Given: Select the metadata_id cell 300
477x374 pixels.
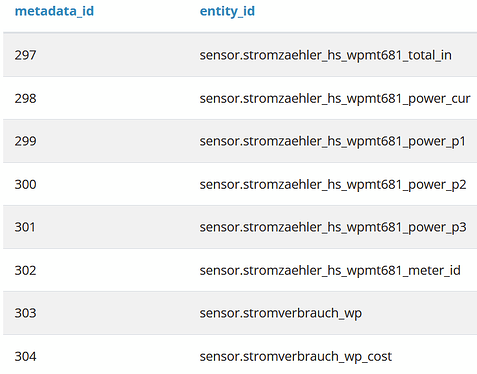Looking at the screenshot, I should [x=25, y=184].
